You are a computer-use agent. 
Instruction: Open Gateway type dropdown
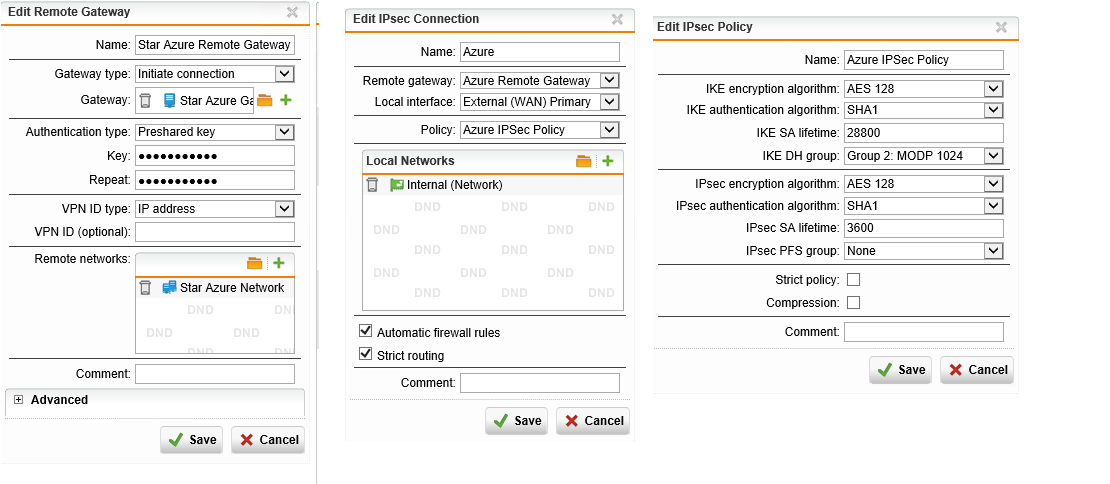pyautogui.click(x=284, y=73)
